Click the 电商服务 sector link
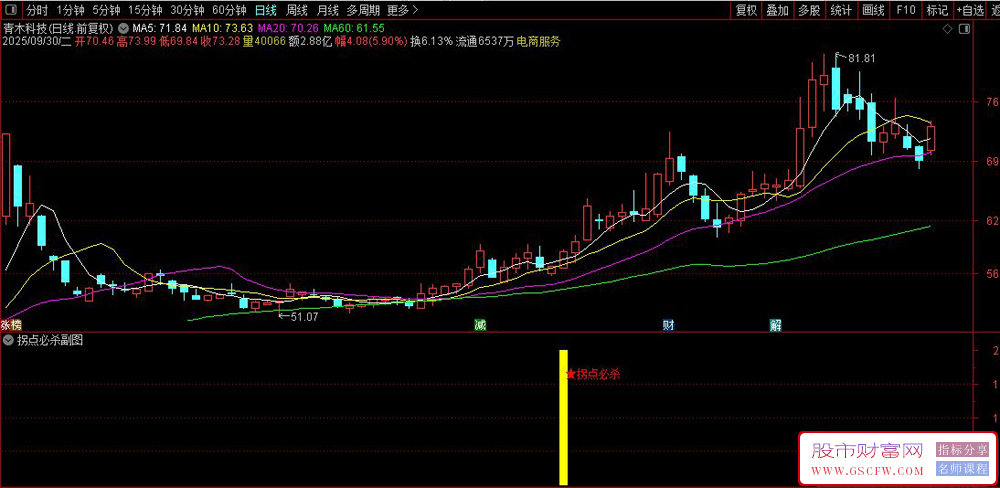The image size is (1000, 488). (538, 41)
